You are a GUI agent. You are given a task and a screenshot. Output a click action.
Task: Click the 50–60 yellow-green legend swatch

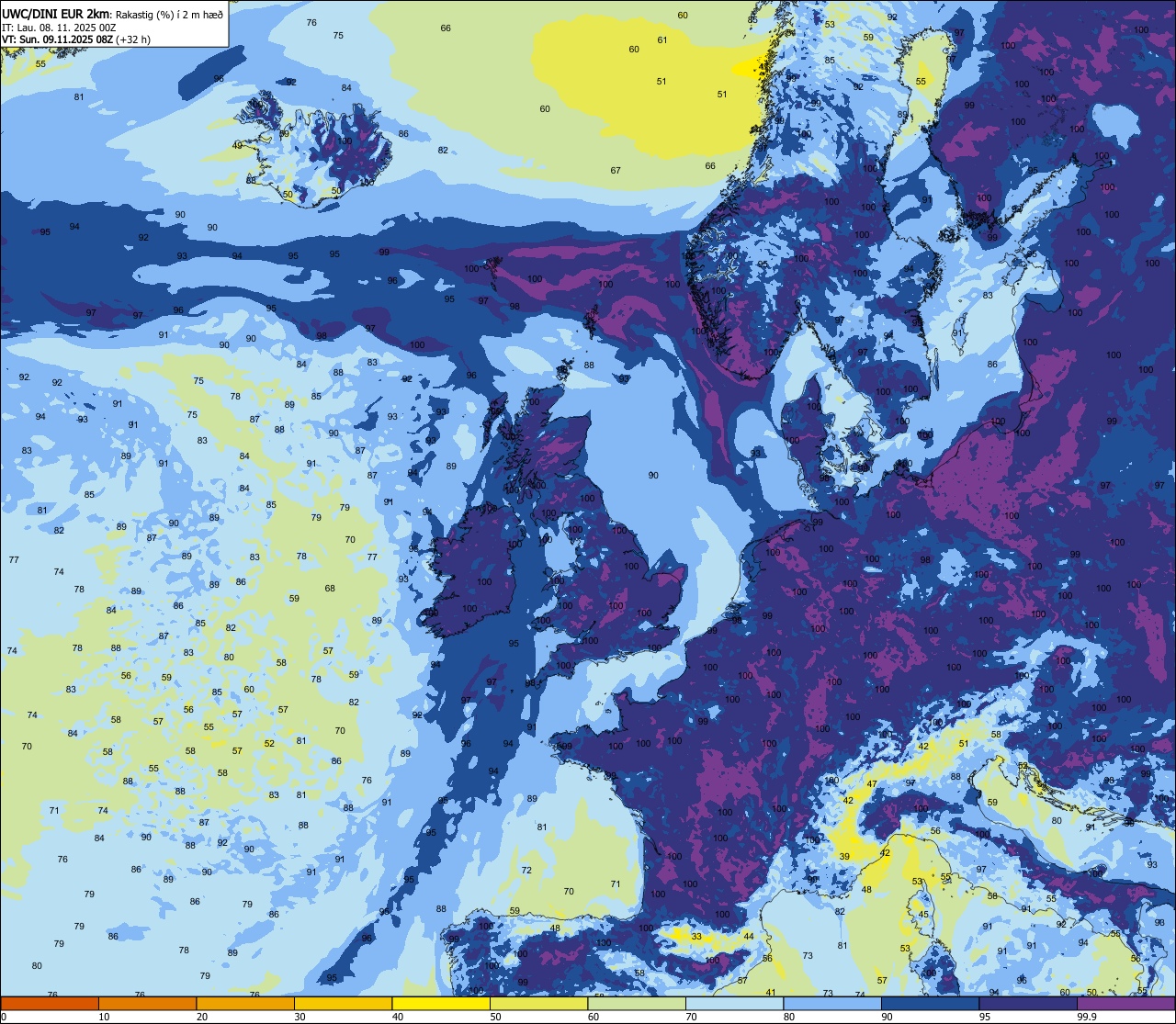coord(538,1003)
